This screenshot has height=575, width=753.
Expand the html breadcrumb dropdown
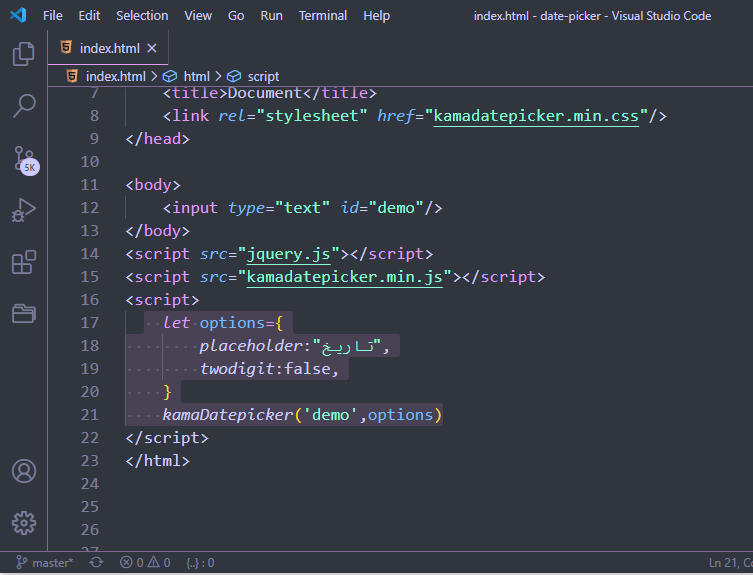(x=196, y=76)
